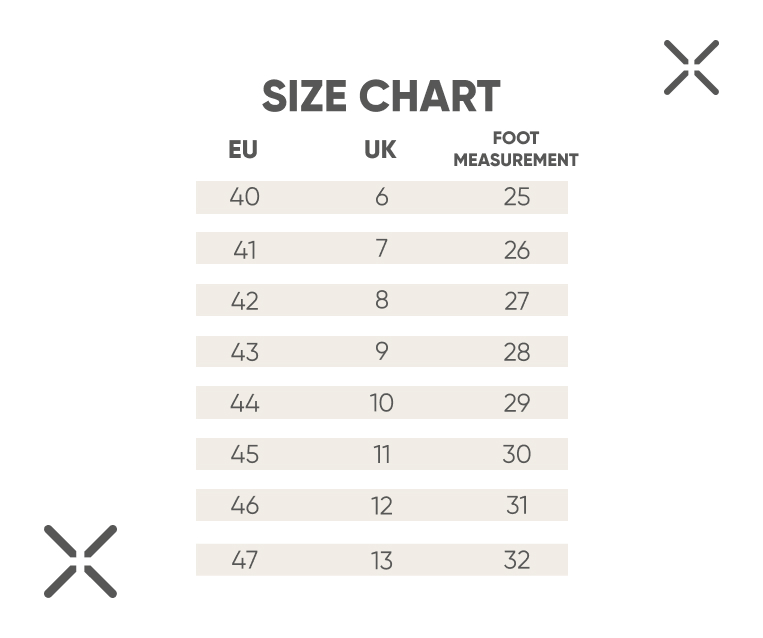
Task: Select EU size 47 cell
Action: tap(244, 560)
